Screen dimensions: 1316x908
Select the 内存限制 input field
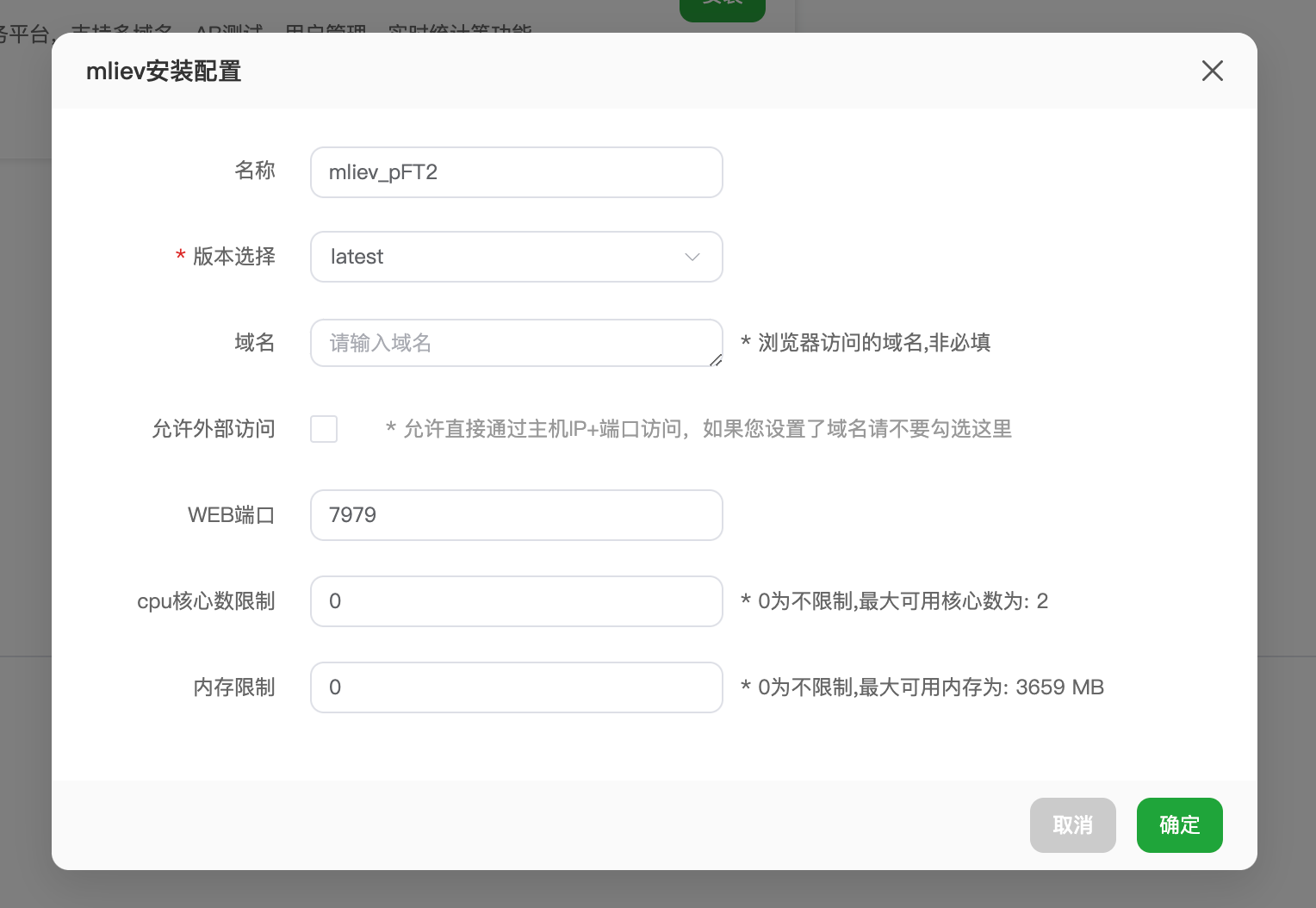point(516,687)
